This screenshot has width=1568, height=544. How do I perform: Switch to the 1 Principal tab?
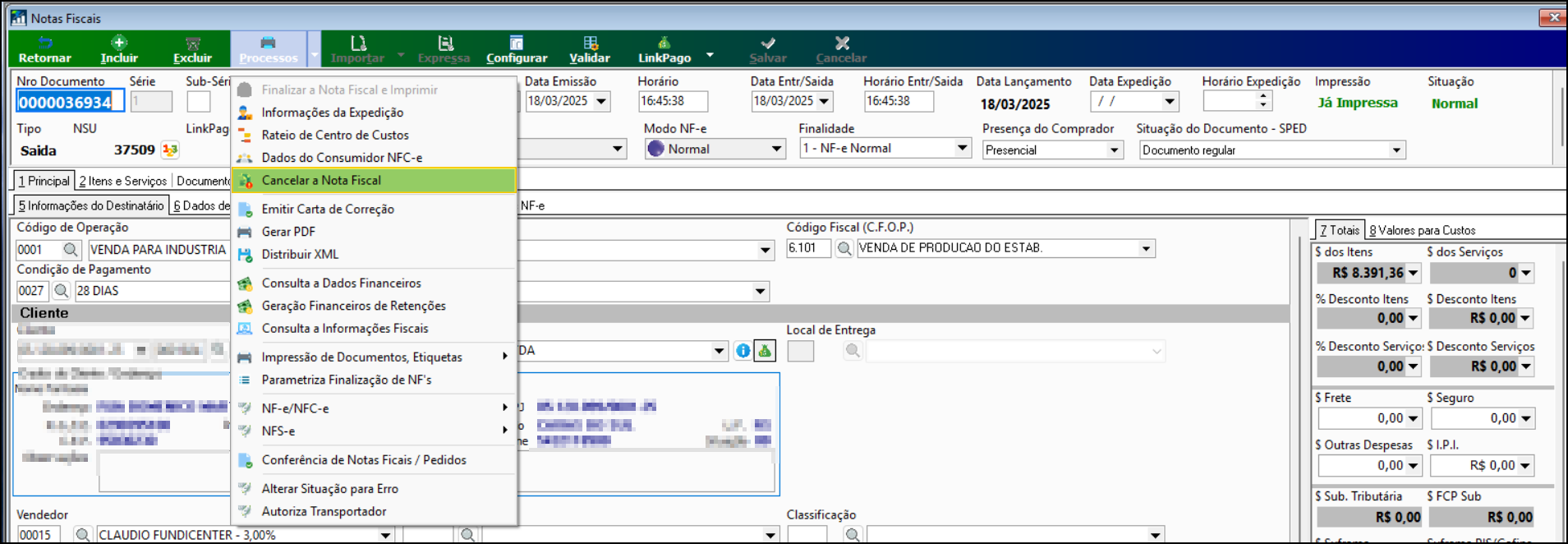44,181
